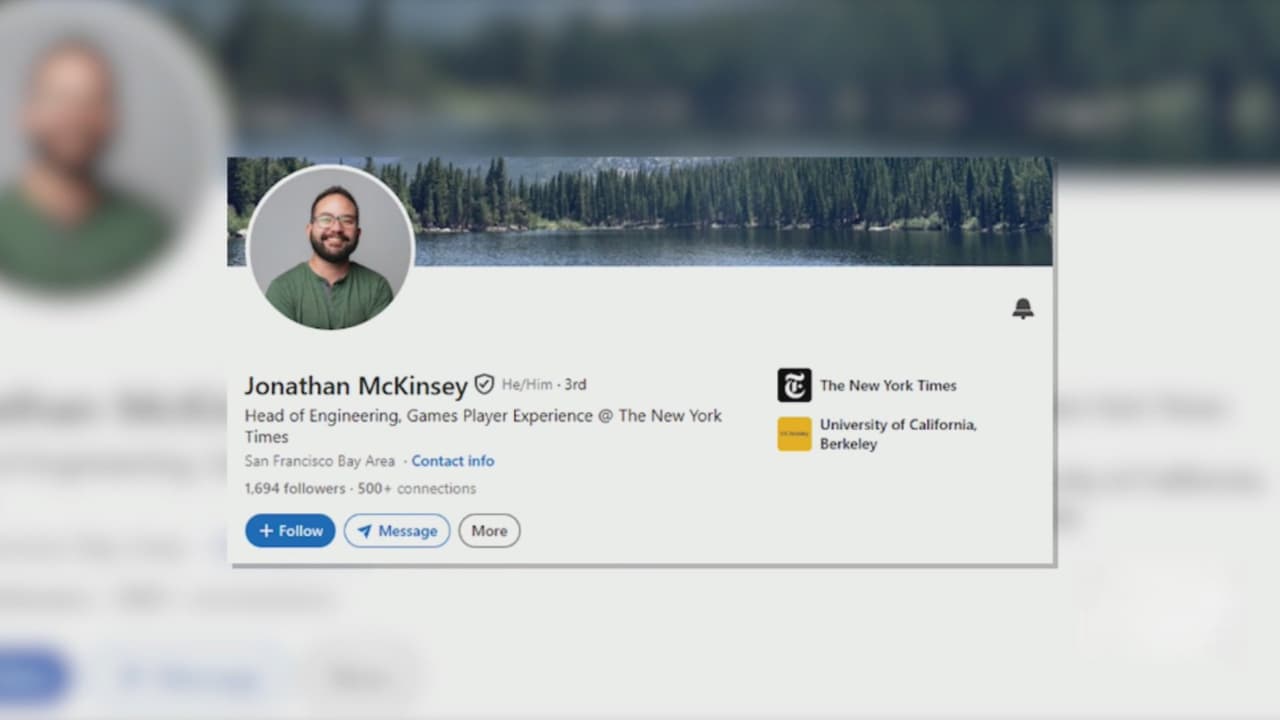Click the 1,694 followers text

tap(294, 489)
